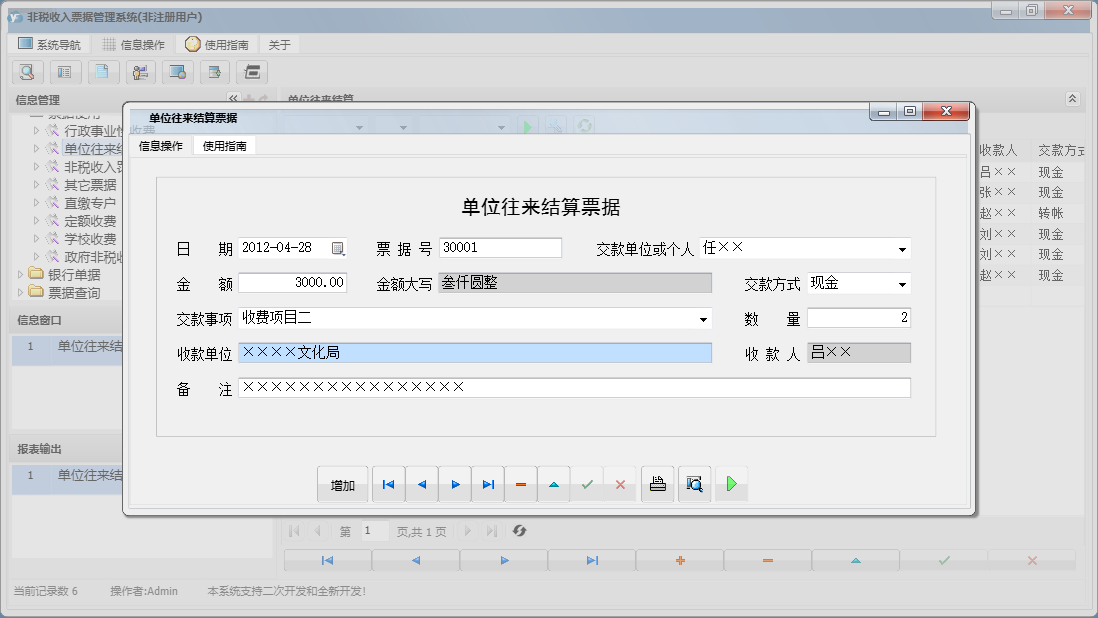1098x618 pixels.
Task: Click the monitor with globe toolbar icon
Action: [x=177, y=72]
